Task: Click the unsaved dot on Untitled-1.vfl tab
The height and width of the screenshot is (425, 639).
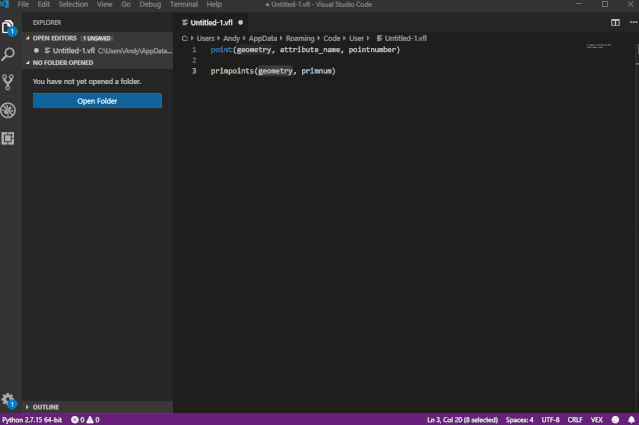Action: coord(240,23)
